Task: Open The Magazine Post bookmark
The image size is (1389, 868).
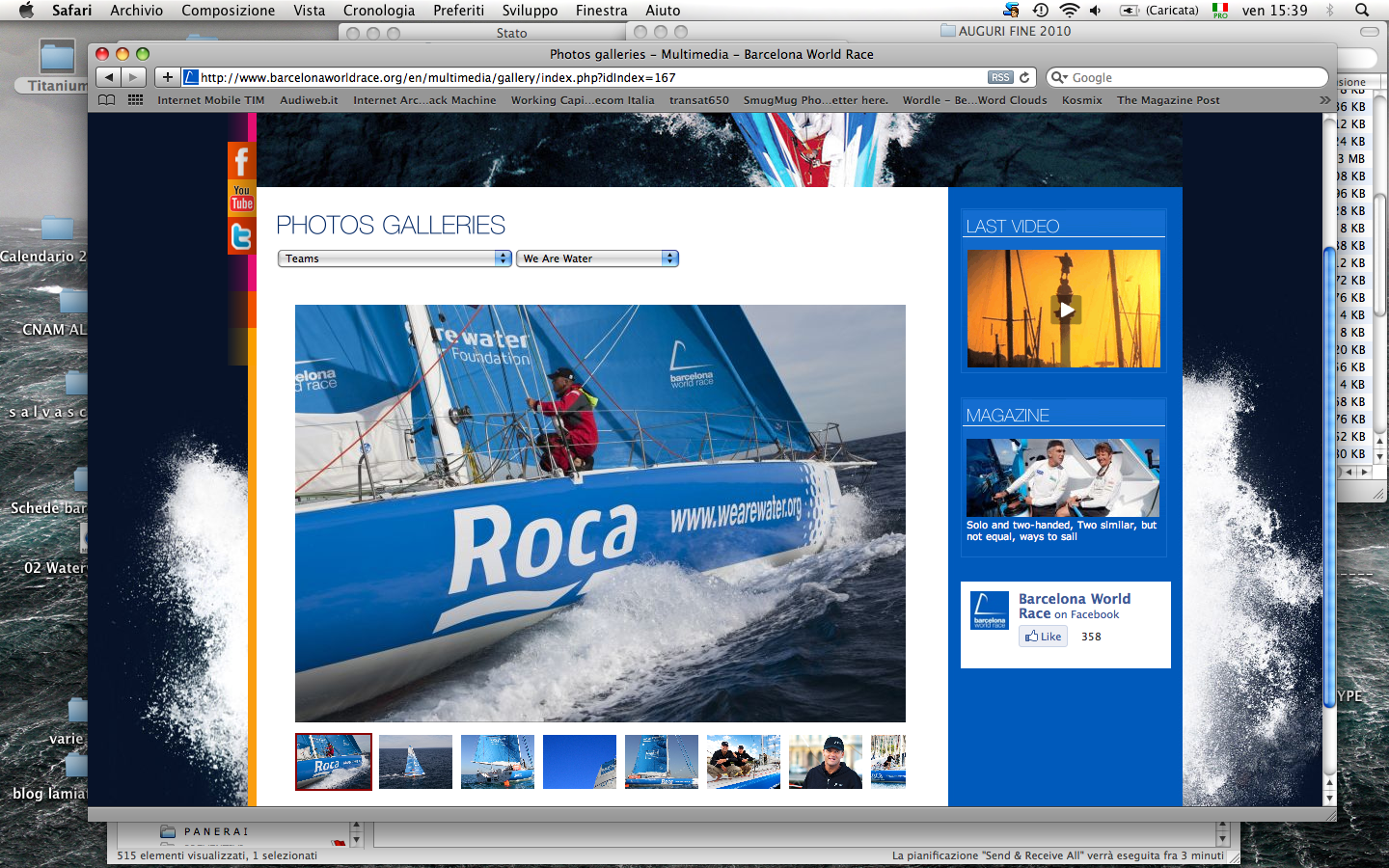Action: [x=1168, y=100]
